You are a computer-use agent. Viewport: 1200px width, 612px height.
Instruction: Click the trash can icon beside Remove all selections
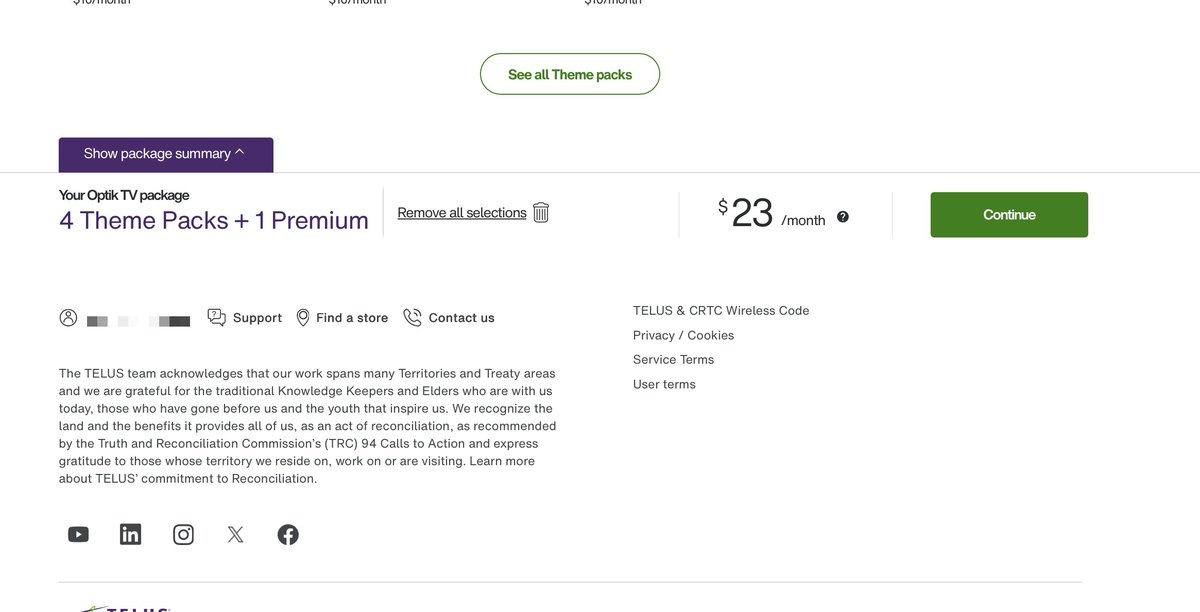click(x=541, y=213)
